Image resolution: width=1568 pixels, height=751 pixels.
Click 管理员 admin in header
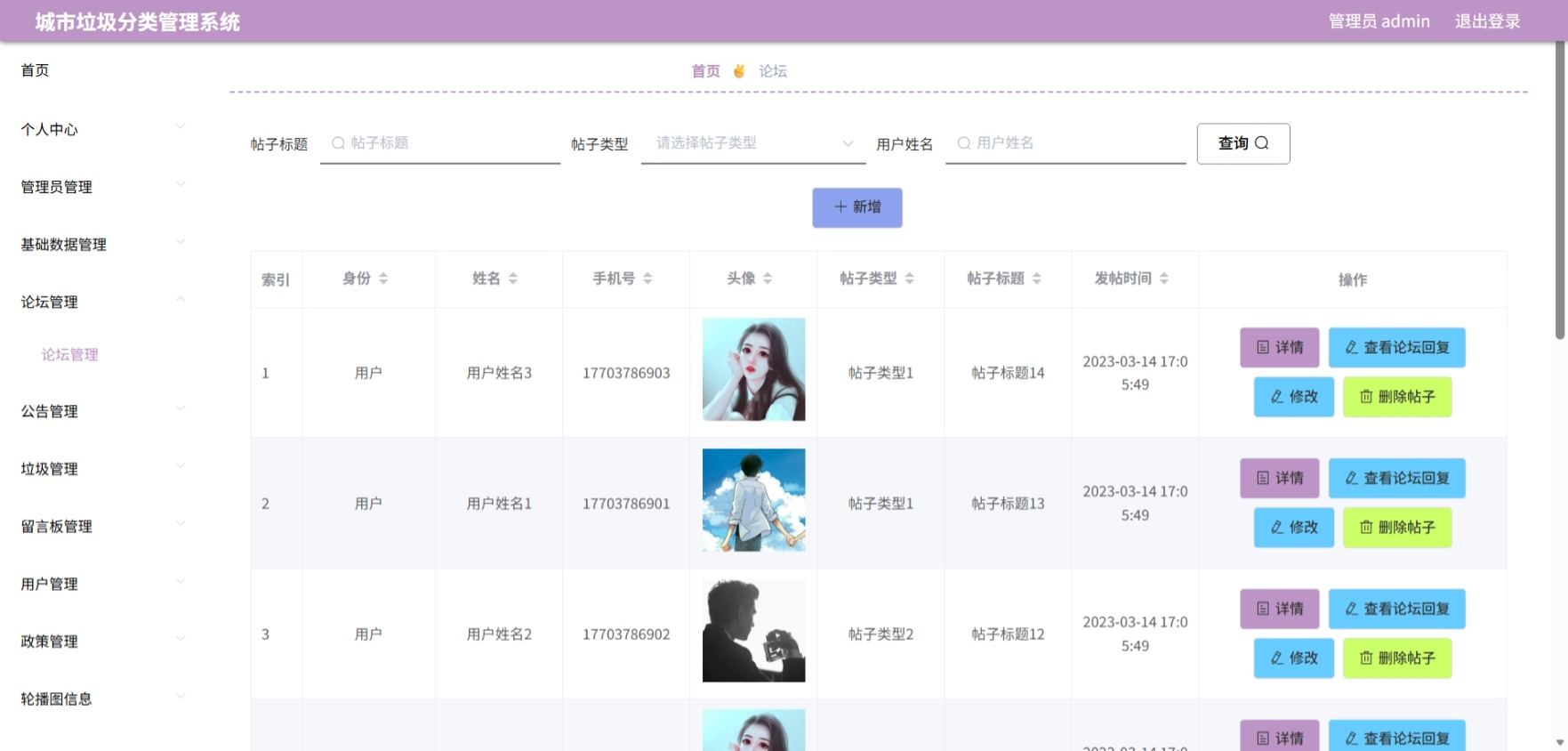pyautogui.click(x=1379, y=21)
